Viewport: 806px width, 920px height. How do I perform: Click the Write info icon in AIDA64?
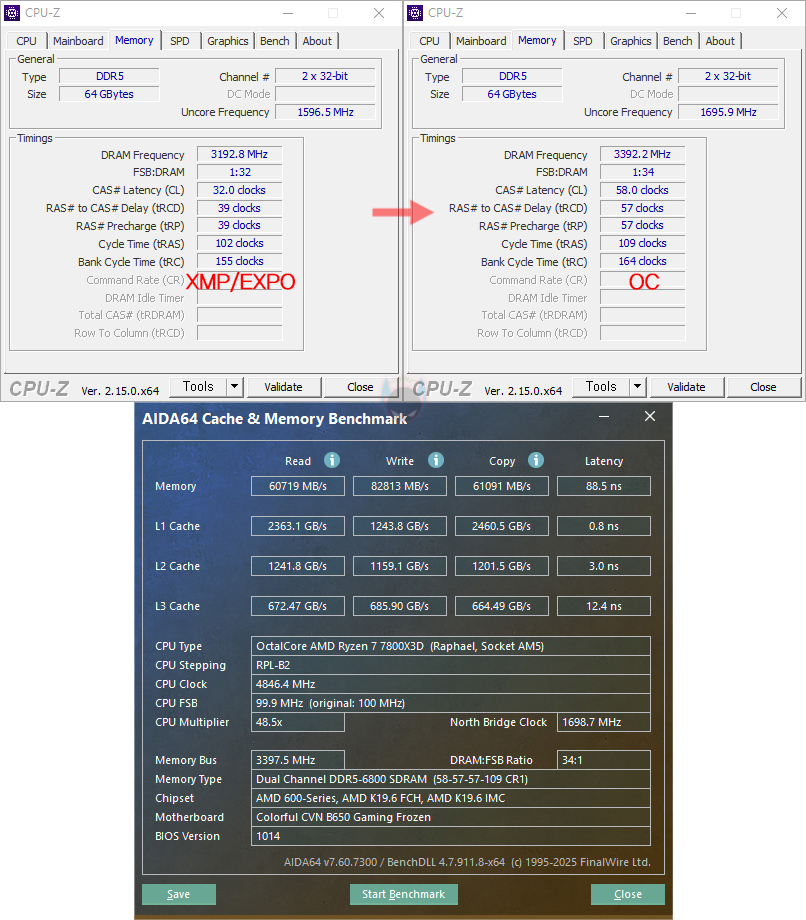[x=436, y=460]
